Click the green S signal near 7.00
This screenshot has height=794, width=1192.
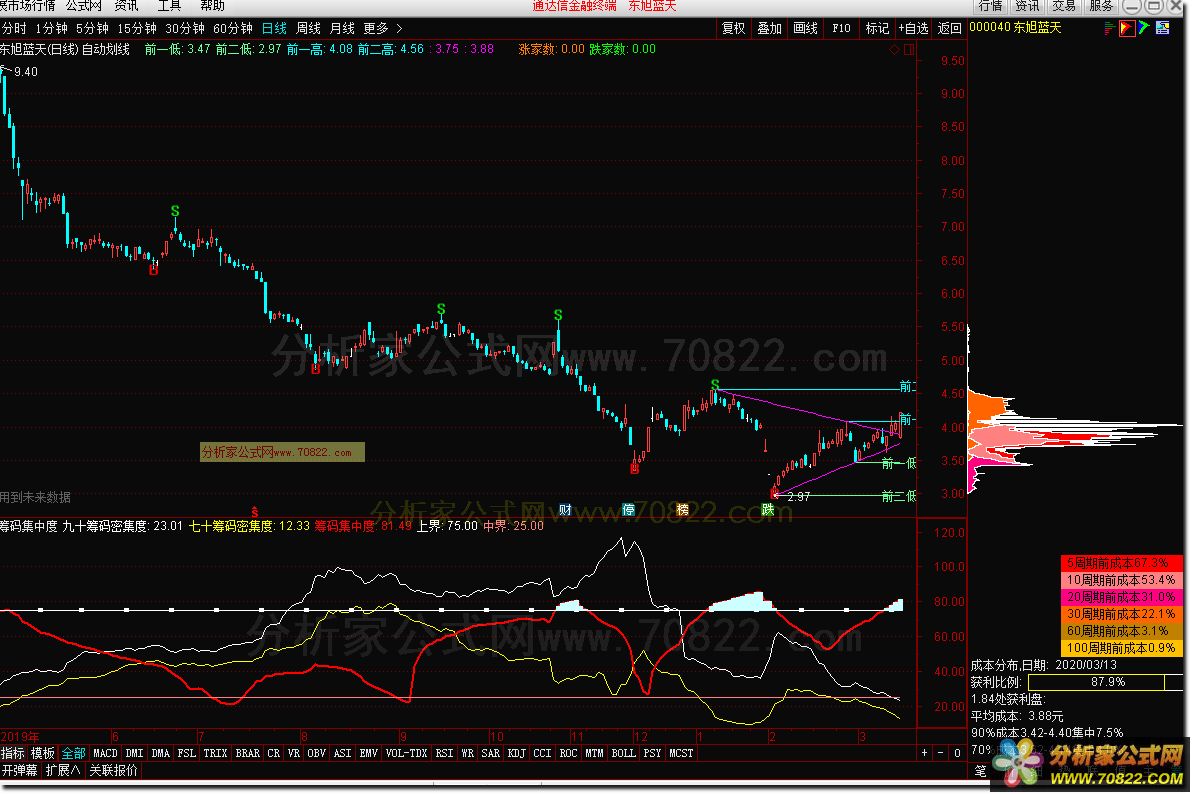point(175,211)
